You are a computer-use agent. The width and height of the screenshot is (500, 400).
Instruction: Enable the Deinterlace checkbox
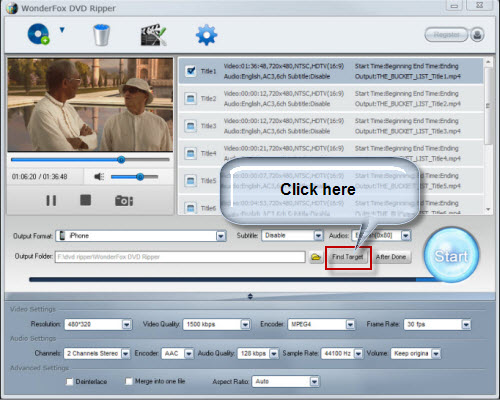coord(69,382)
